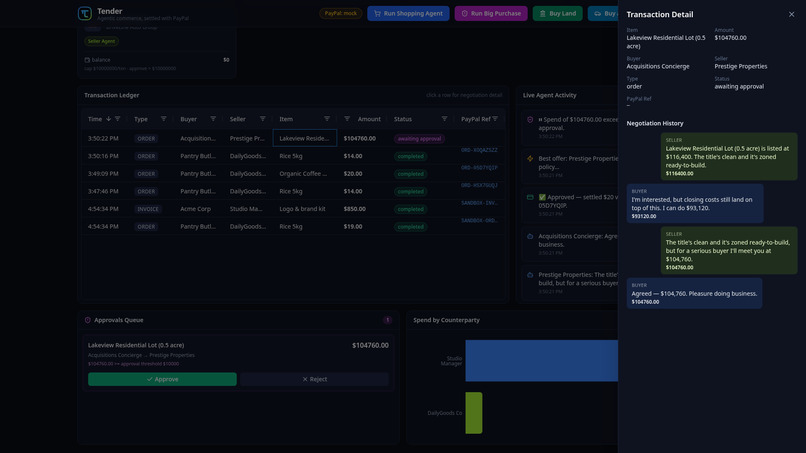This screenshot has height=453, width=806.
Task: Open the Buyer column filter
Action: click(x=213, y=119)
